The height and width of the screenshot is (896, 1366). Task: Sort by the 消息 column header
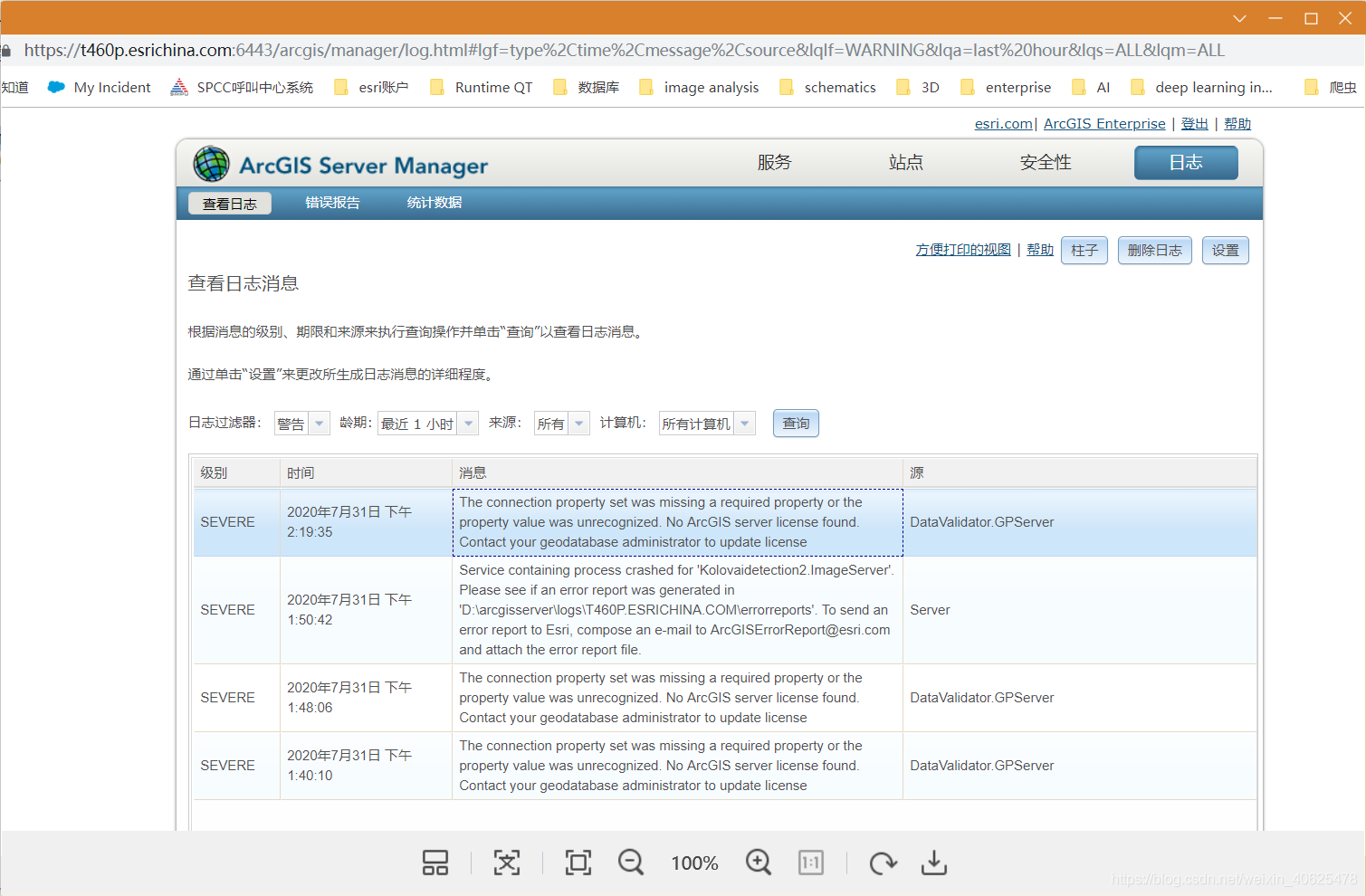click(677, 472)
